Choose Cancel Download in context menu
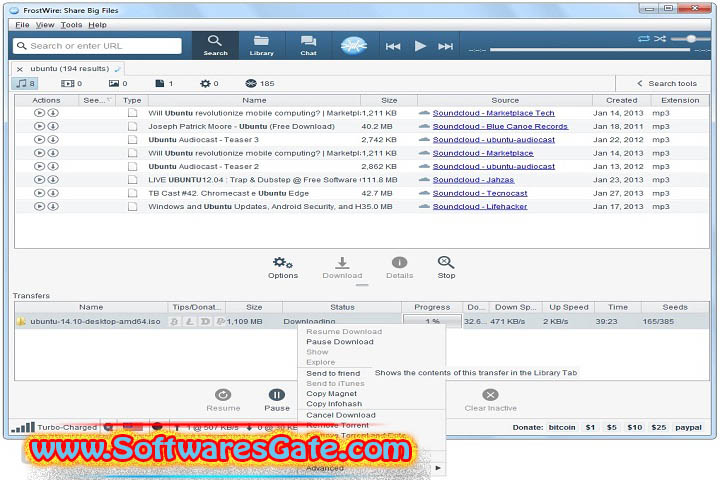This screenshot has width=720, height=480. (x=341, y=415)
